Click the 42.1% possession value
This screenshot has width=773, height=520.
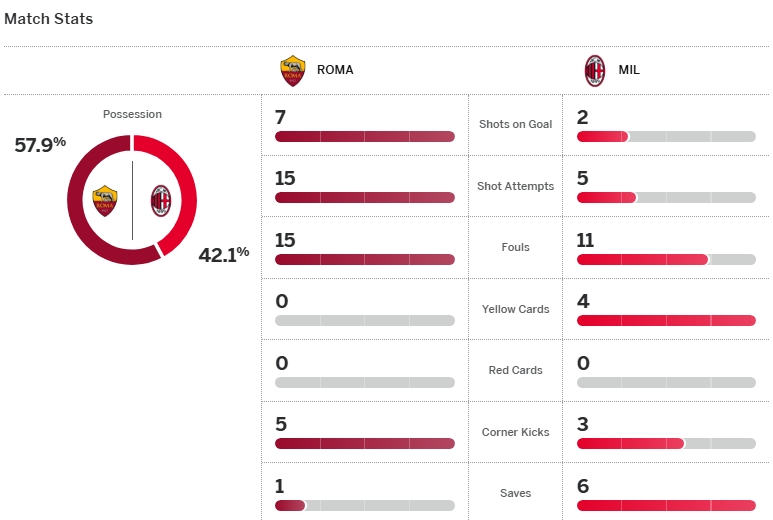click(223, 254)
